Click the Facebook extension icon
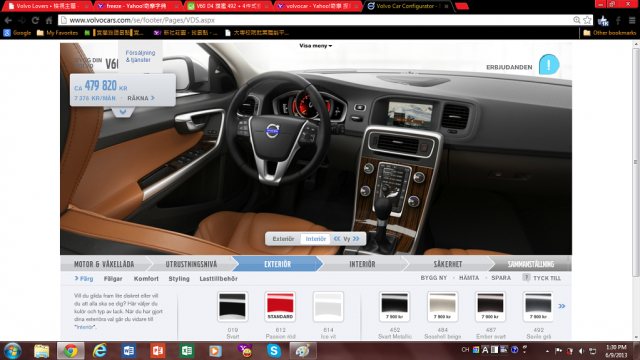 618,20
